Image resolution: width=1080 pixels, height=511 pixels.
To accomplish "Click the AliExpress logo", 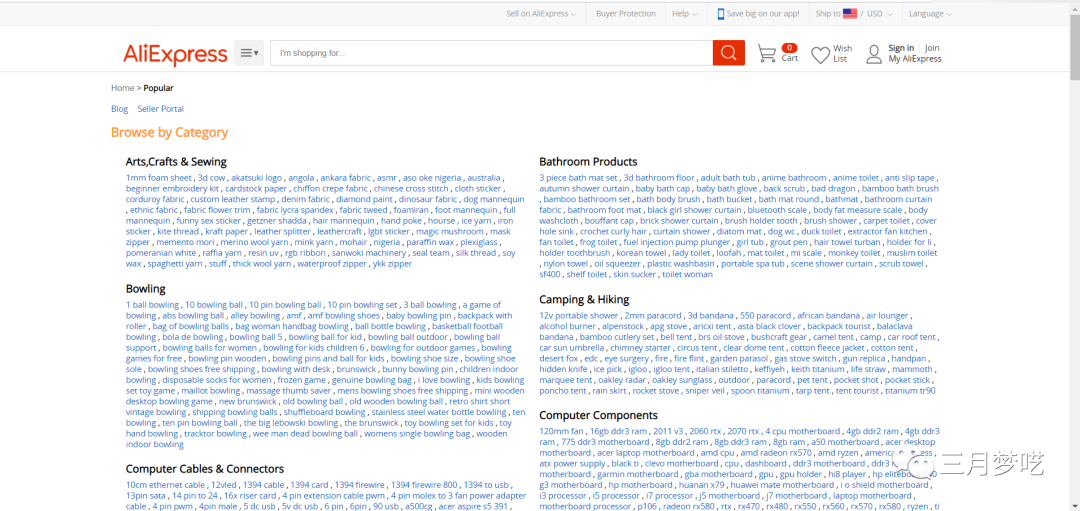I will [175, 54].
